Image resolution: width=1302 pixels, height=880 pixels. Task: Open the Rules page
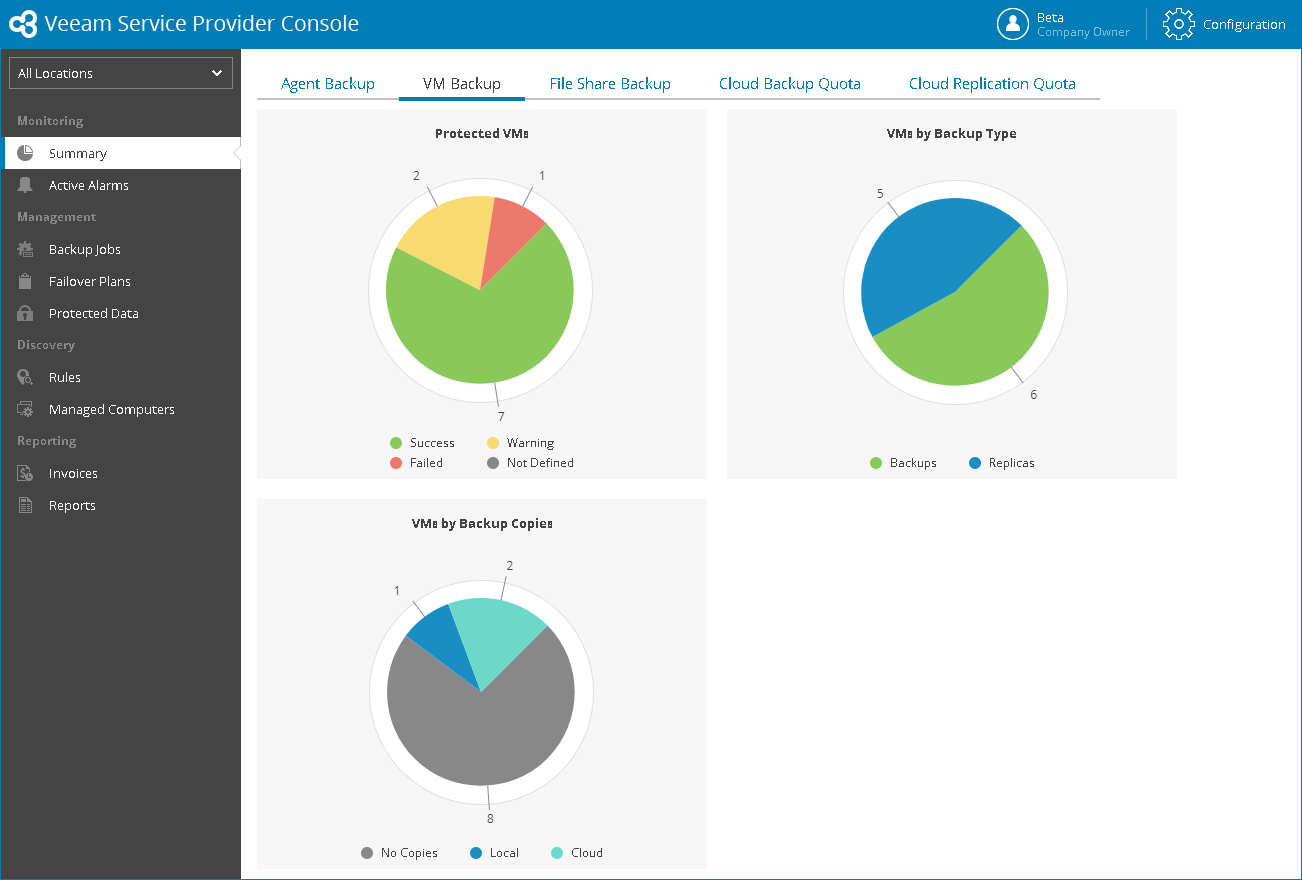coord(121,377)
